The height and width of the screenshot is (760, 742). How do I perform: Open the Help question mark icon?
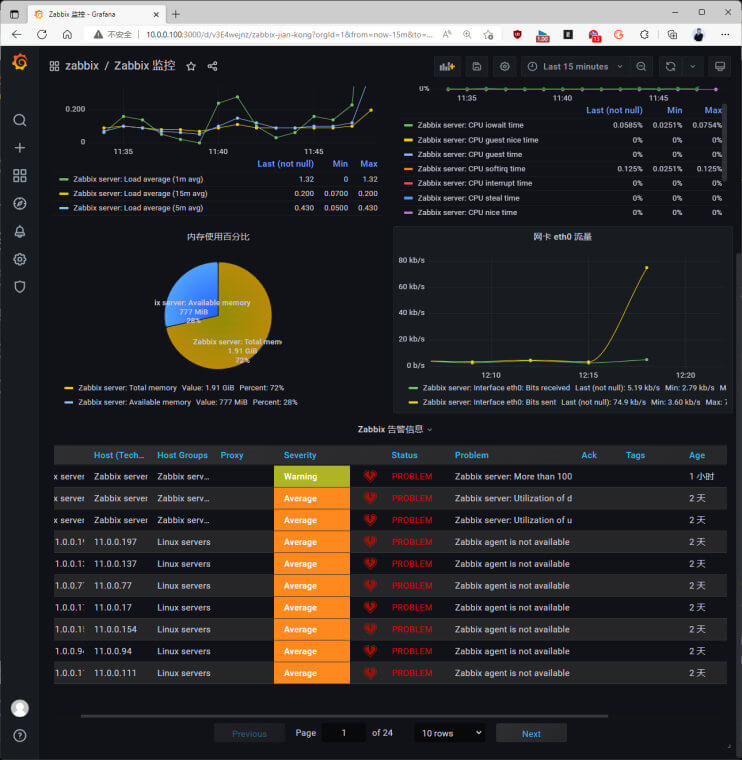click(x=19, y=736)
